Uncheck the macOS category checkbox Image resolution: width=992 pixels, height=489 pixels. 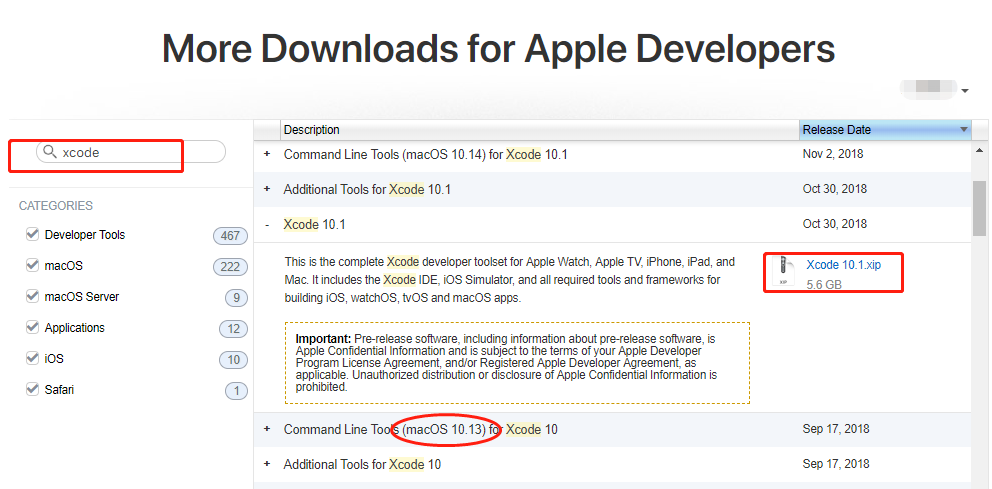pyautogui.click(x=32, y=266)
